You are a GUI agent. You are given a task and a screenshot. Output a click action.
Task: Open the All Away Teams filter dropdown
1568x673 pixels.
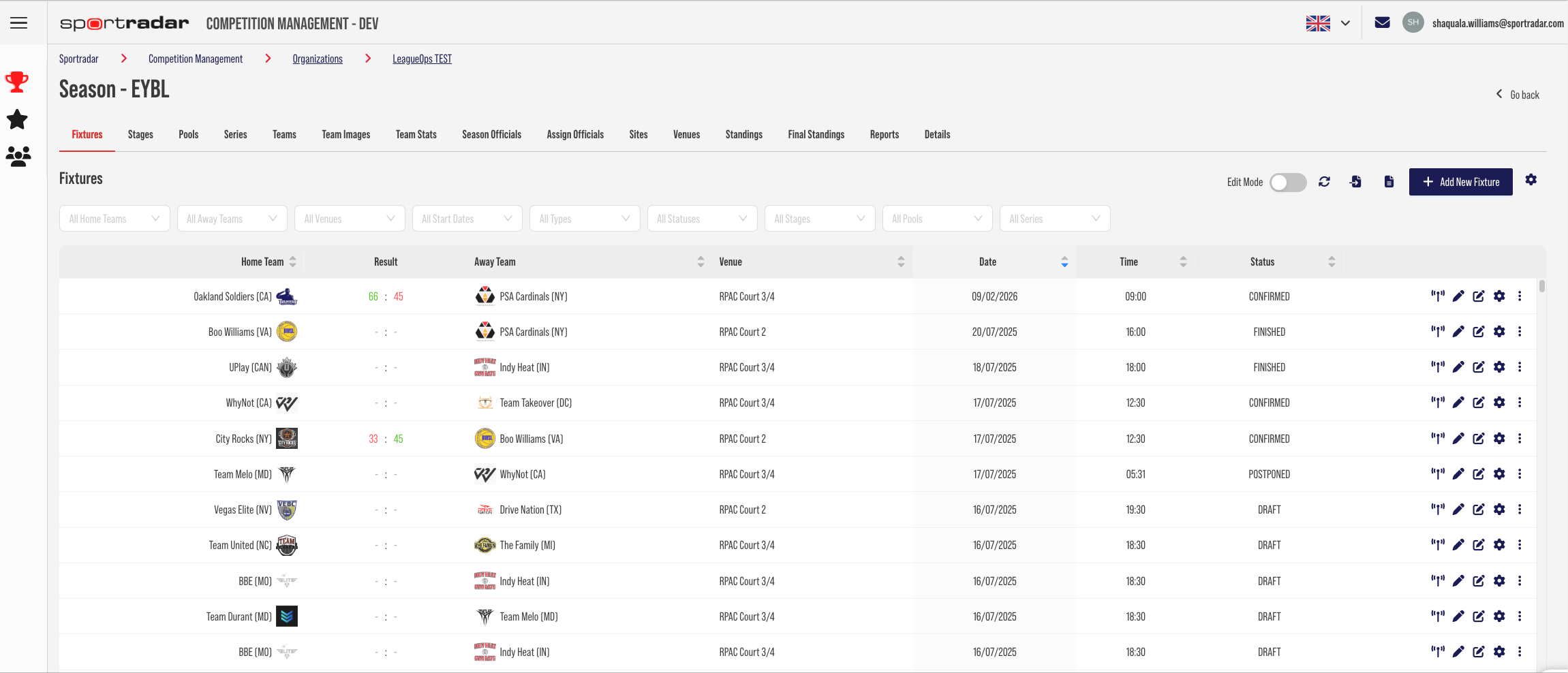coord(232,219)
